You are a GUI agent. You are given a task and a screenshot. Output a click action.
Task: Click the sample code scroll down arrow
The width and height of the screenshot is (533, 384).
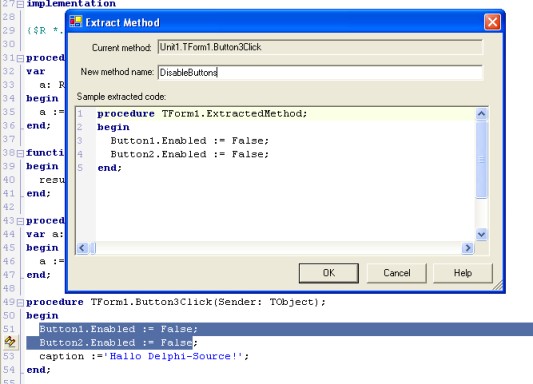point(481,234)
